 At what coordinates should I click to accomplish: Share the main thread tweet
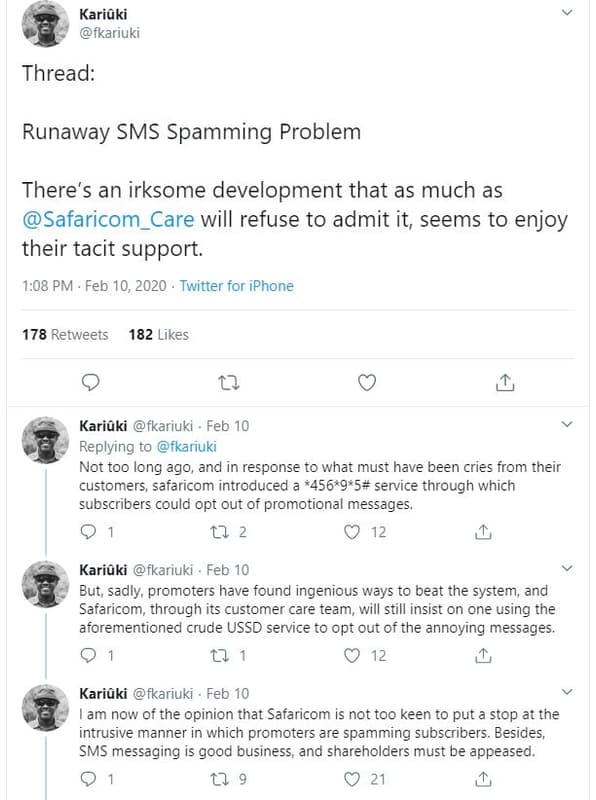(505, 382)
